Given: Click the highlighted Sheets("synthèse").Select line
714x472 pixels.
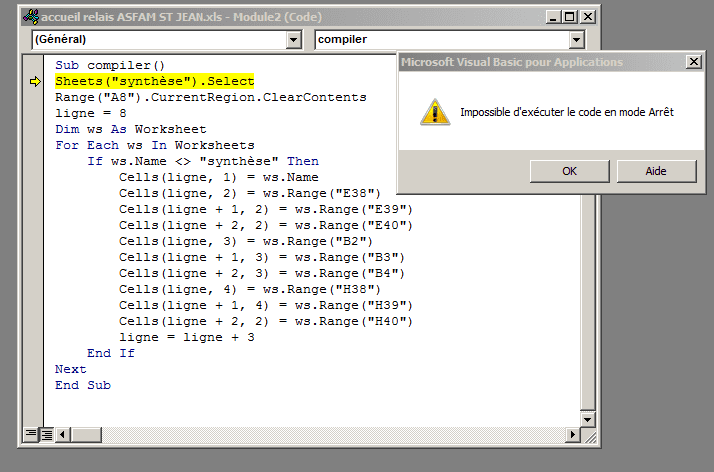Looking at the screenshot, I should pyautogui.click(x=155, y=81).
